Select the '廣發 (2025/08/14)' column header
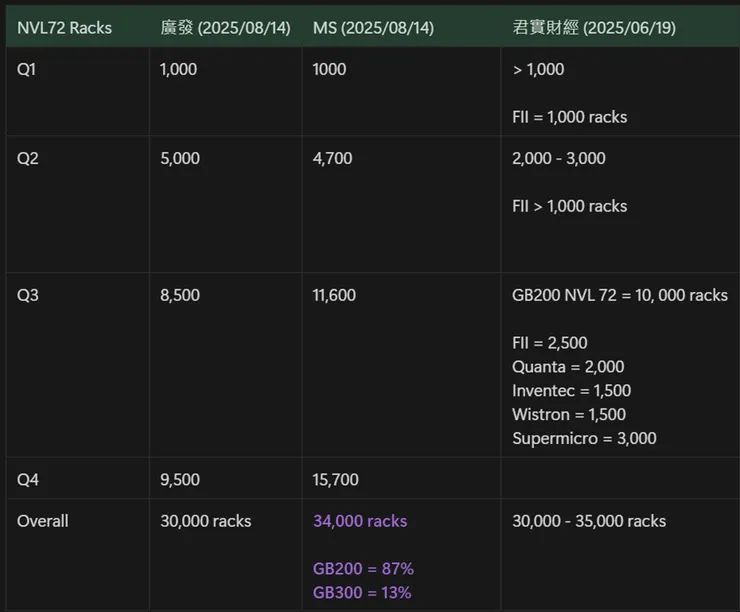This screenshot has width=740, height=612. pos(225,28)
